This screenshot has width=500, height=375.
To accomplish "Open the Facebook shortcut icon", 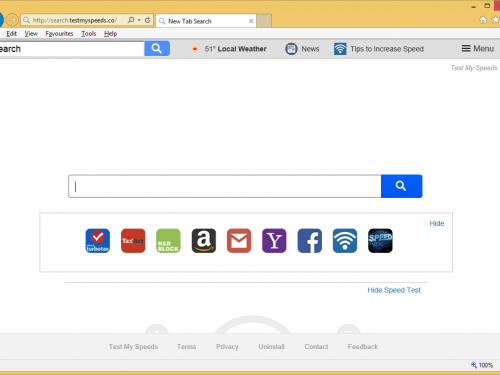I will coord(310,241).
